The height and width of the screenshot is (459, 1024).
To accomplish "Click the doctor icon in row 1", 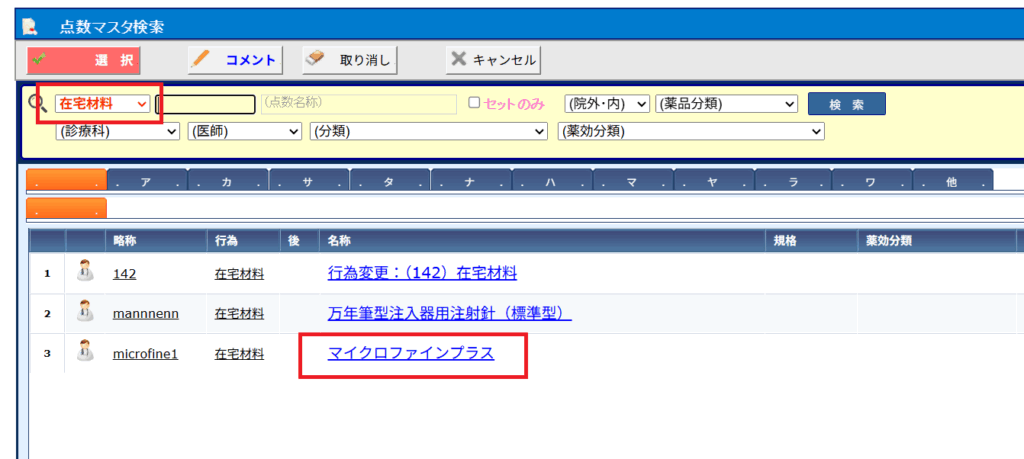I will click(86, 273).
